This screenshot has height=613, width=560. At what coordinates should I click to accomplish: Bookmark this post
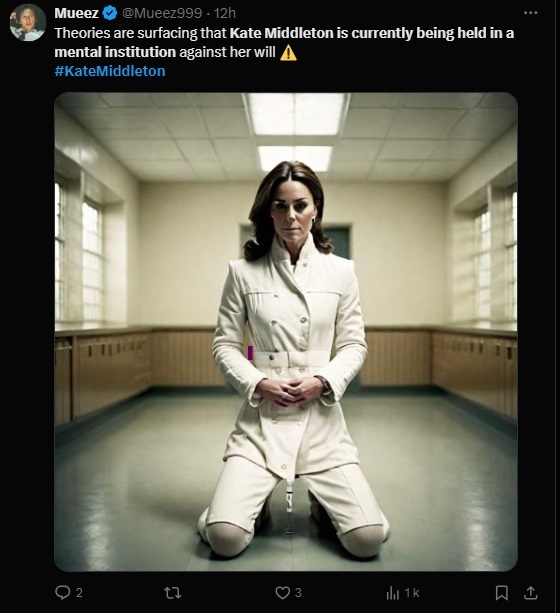pos(502,593)
